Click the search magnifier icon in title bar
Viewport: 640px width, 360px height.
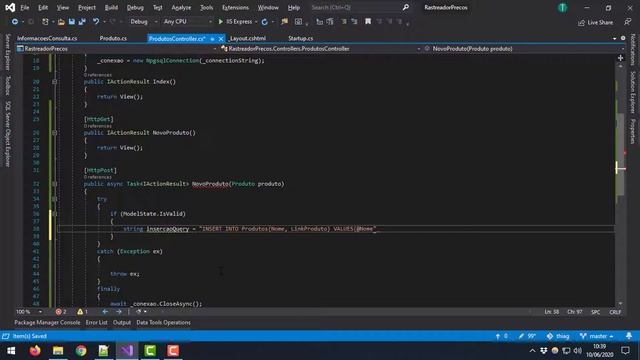pyautogui.click(x=406, y=7)
